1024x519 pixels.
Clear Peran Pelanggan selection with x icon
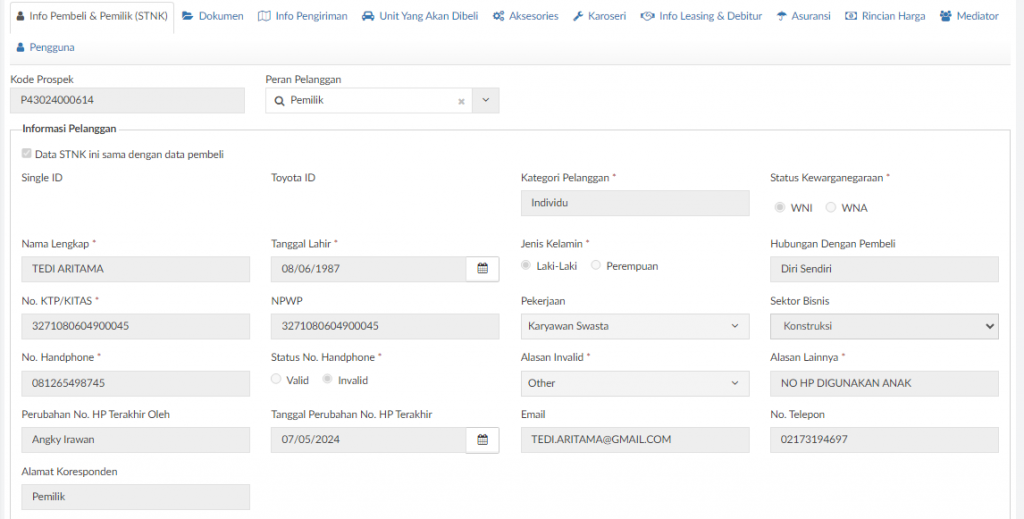[x=461, y=101]
